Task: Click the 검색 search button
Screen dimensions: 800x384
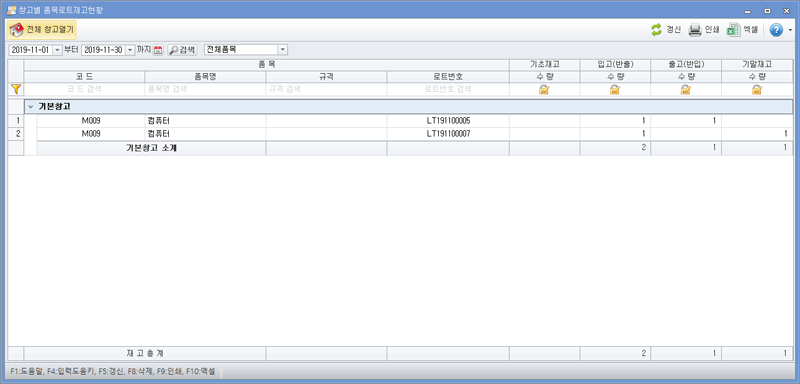Action: [182, 50]
